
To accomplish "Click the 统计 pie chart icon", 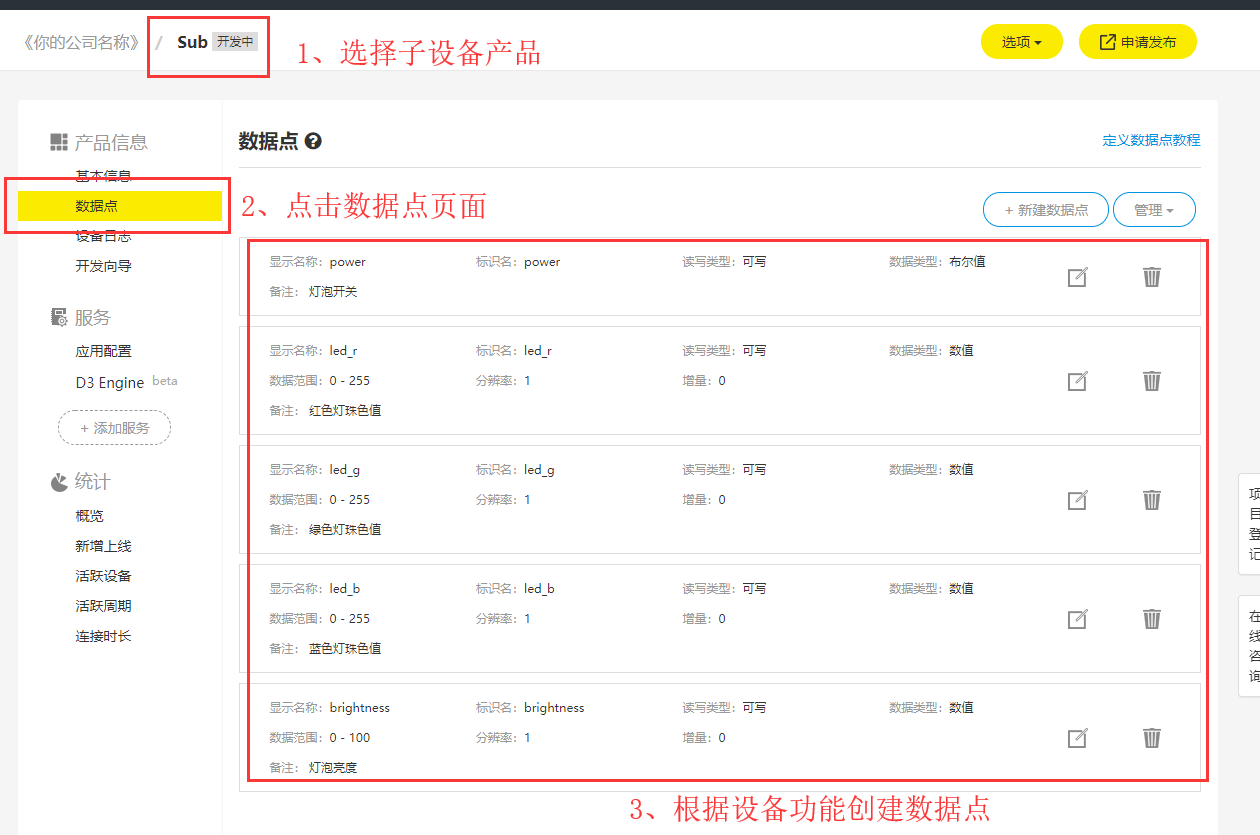I will pyautogui.click(x=58, y=481).
